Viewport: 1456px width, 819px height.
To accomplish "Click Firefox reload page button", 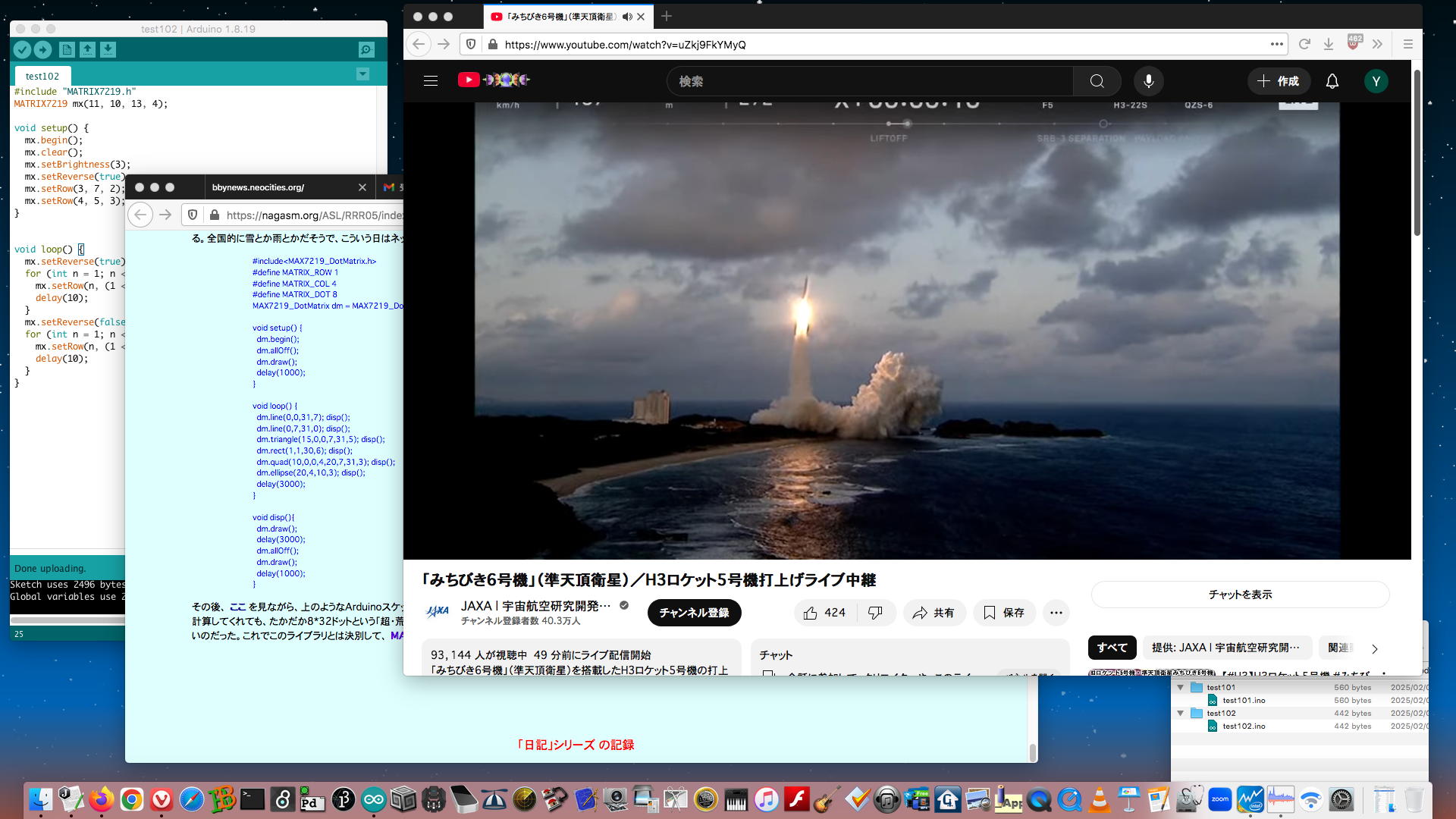I will pyautogui.click(x=1304, y=45).
